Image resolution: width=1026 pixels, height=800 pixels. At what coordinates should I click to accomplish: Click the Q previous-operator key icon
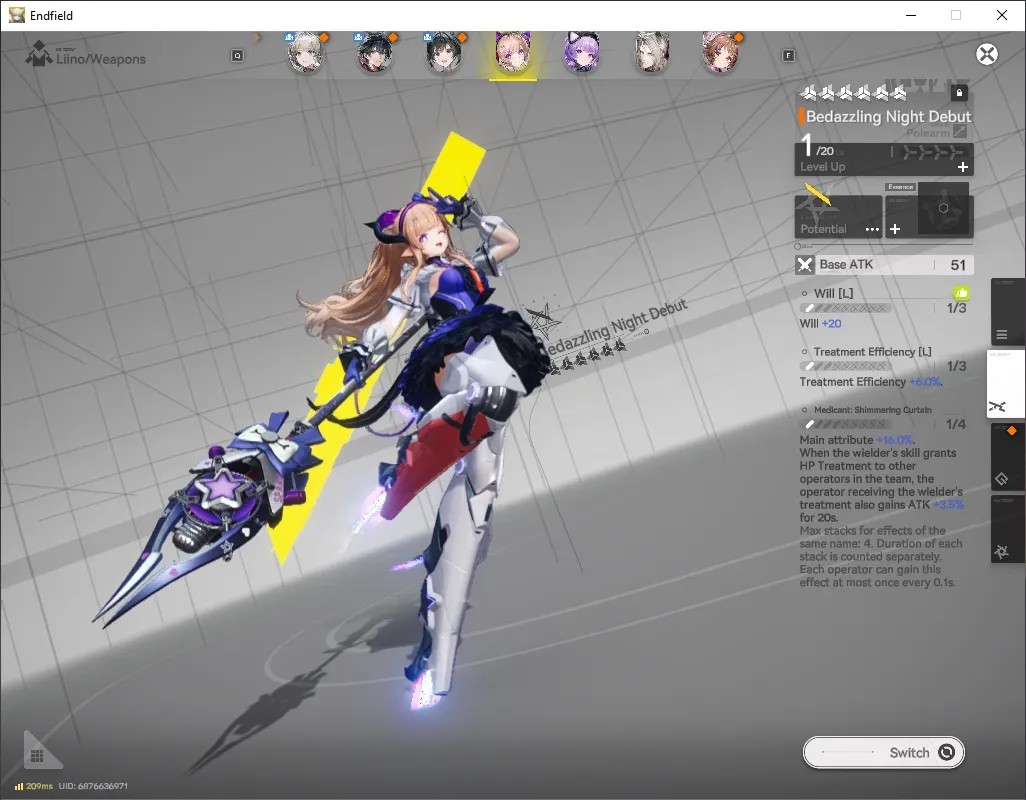tap(238, 56)
